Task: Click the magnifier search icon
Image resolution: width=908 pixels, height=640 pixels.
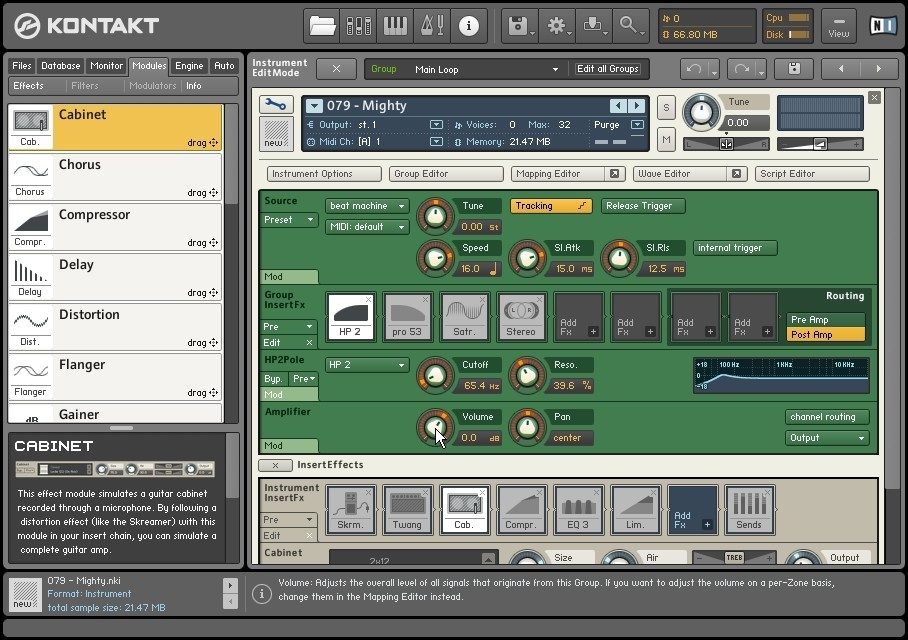Action: click(629, 25)
